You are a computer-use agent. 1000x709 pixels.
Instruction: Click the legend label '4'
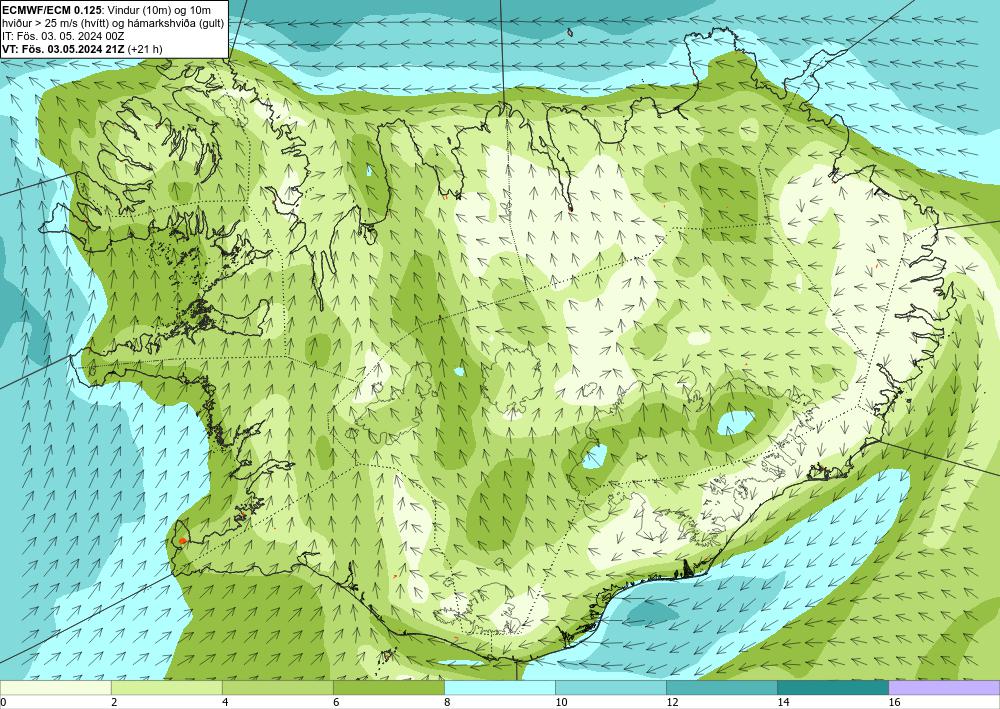click(x=225, y=702)
